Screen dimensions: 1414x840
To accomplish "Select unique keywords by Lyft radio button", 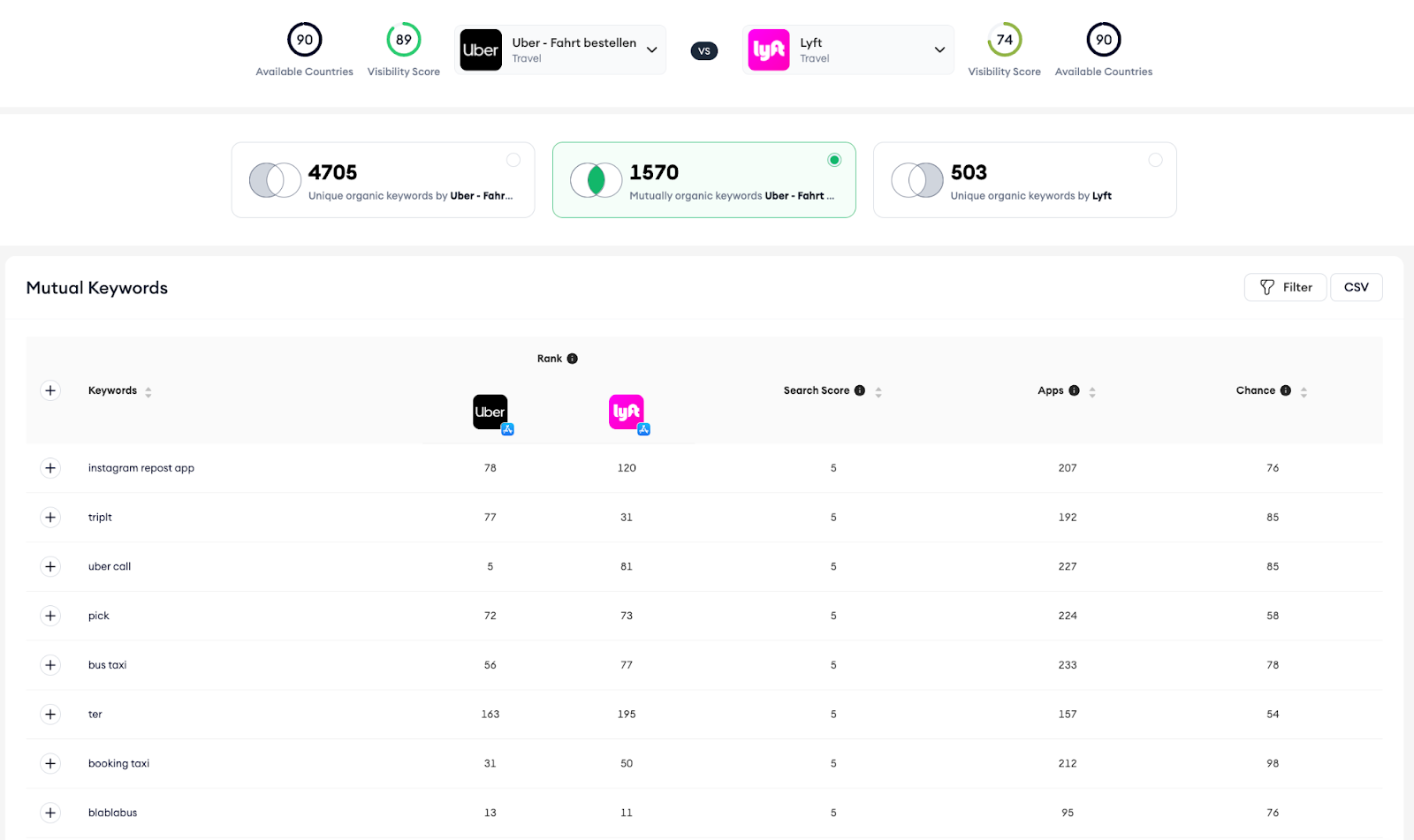I will coord(1155,160).
